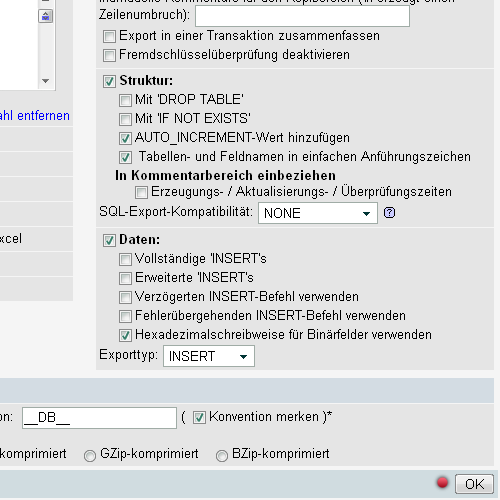
Task: Uncheck Konvention merken checkbox
Action: [x=199, y=417]
